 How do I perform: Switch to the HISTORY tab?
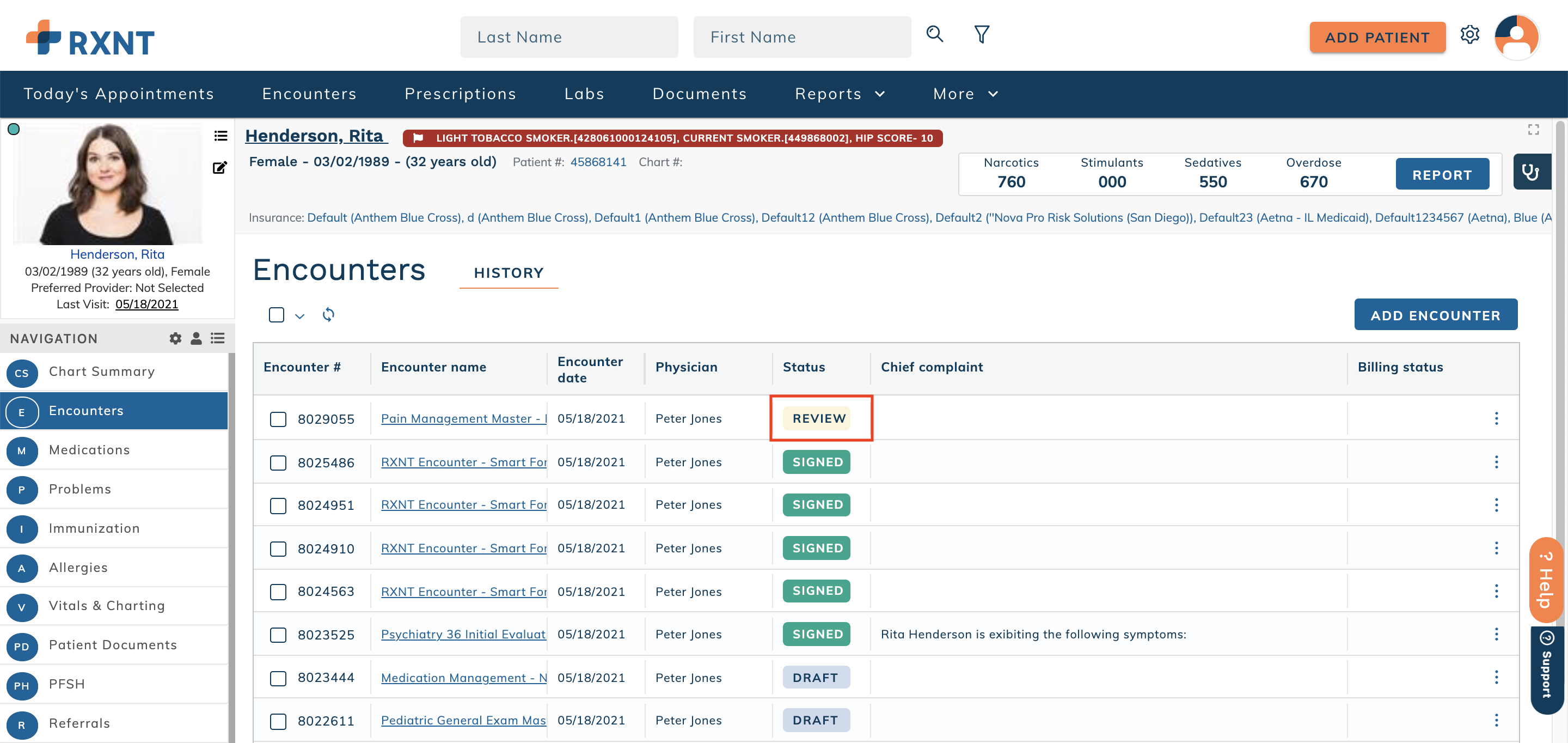tap(509, 273)
